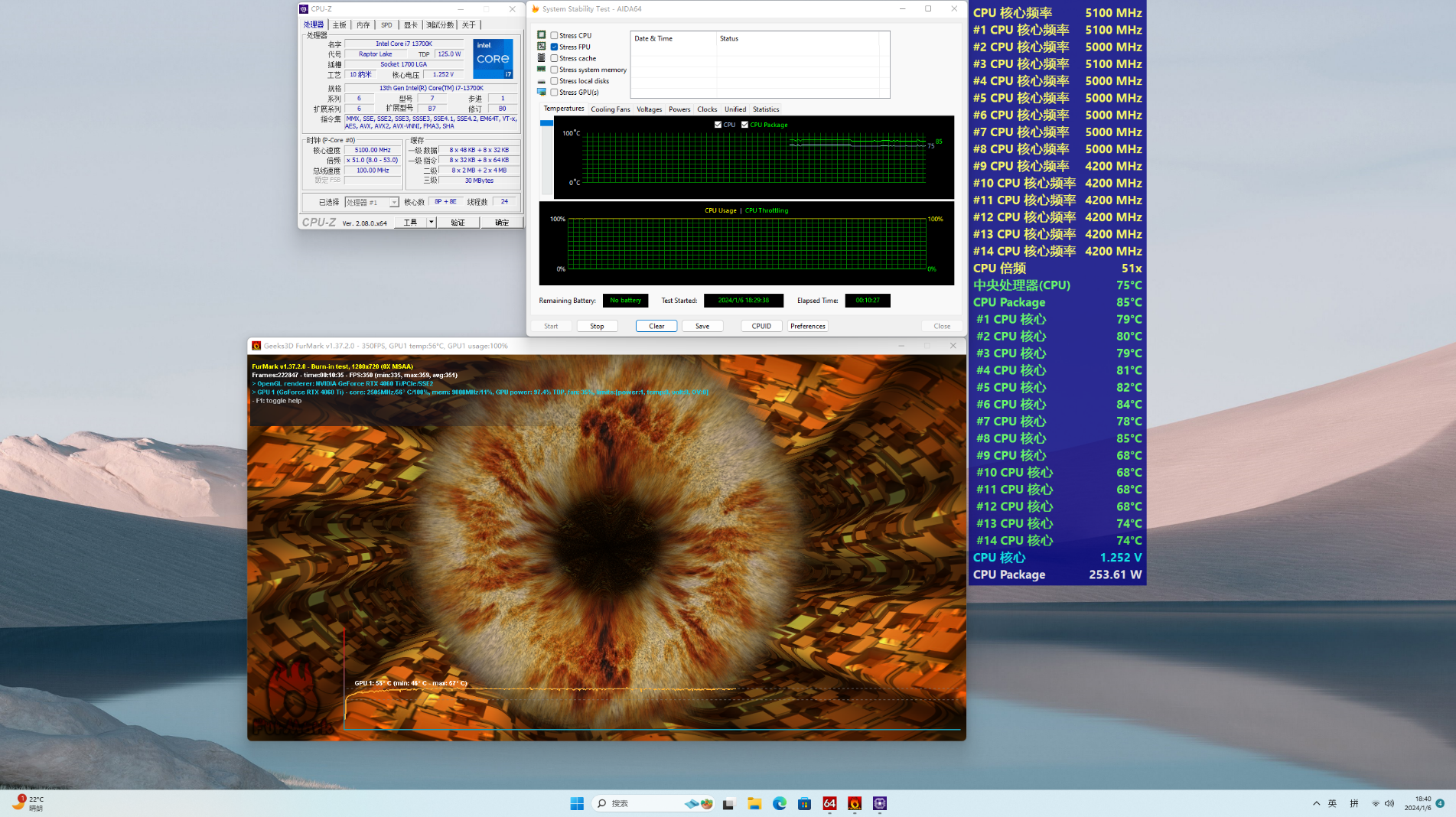Click the 验证 button in CPU-Z
1456x817 pixels.
[x=458, y=223]
